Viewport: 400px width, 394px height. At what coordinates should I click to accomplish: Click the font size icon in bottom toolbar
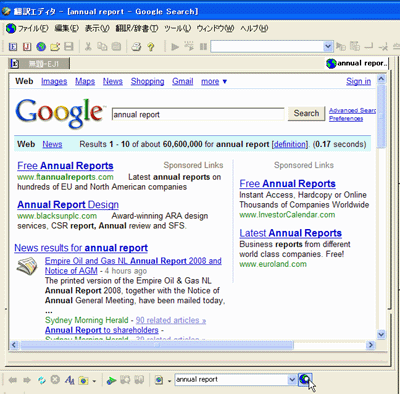pyautogui.click(x=70, y=380)
